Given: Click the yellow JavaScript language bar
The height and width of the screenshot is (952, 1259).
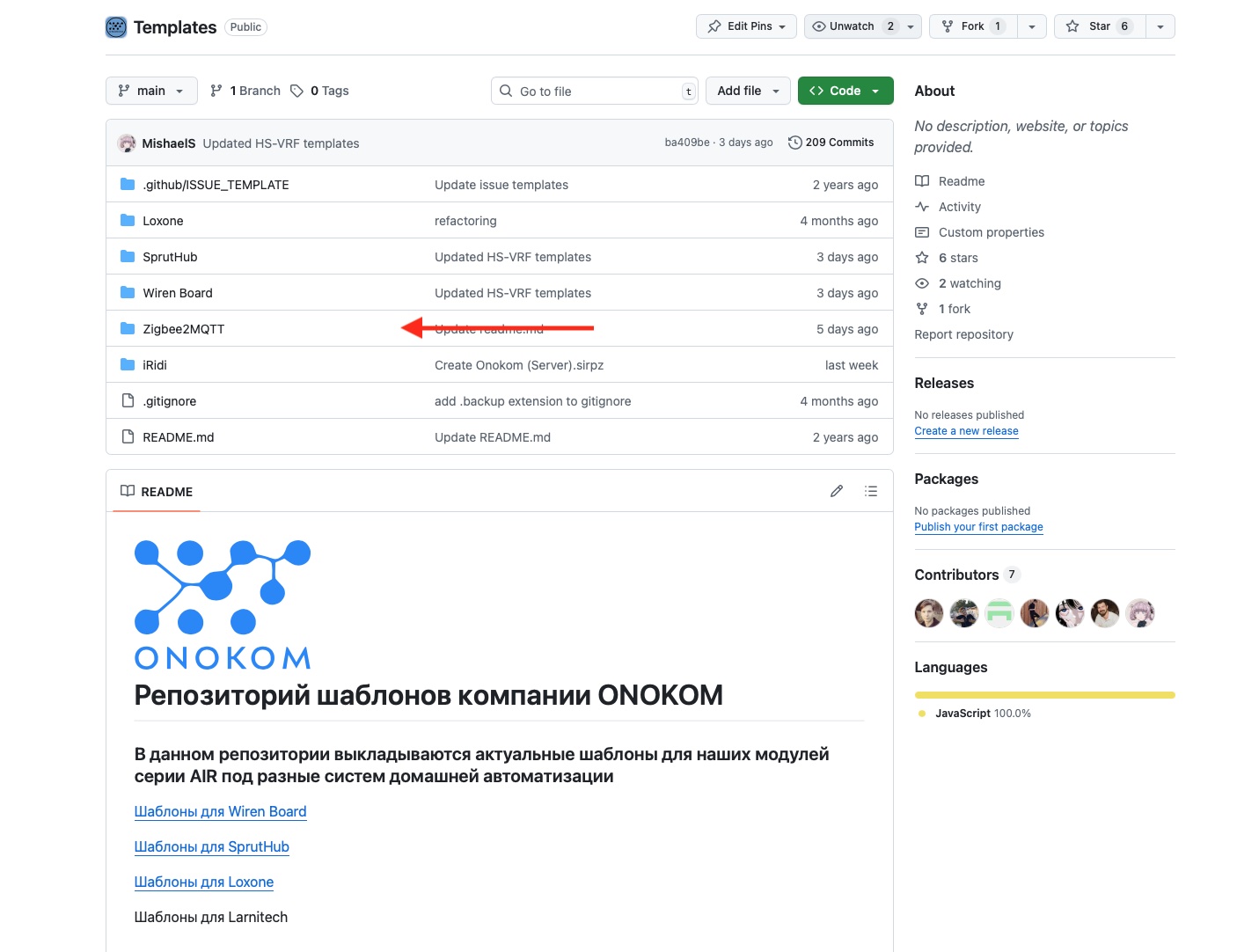Looking at the screenshot, I should tap(1044, 695).
